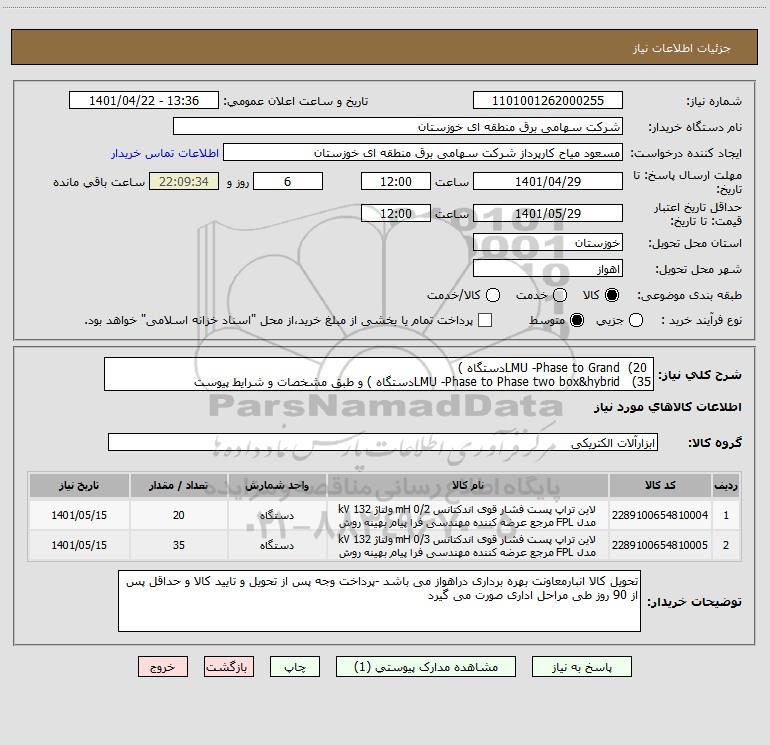The width and height of the screenshot is (770, 745).
Task: Click the 0/2 mH line trap item name
Action: (468, 516)
